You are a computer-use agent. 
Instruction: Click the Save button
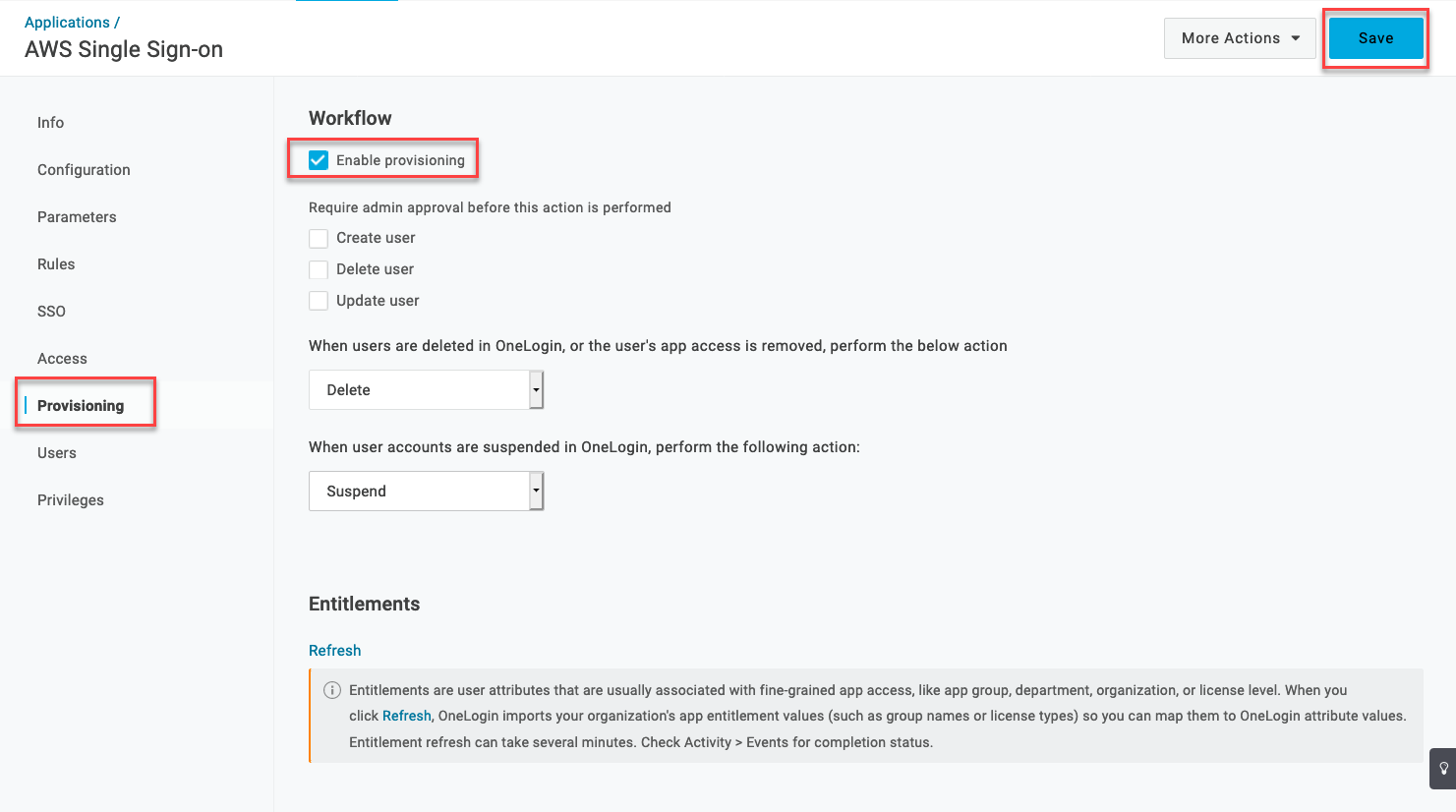point(1375,37)
